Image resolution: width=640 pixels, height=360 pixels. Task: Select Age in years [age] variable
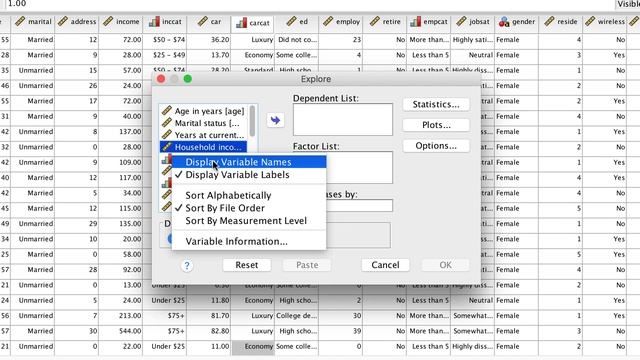(204, 111)
